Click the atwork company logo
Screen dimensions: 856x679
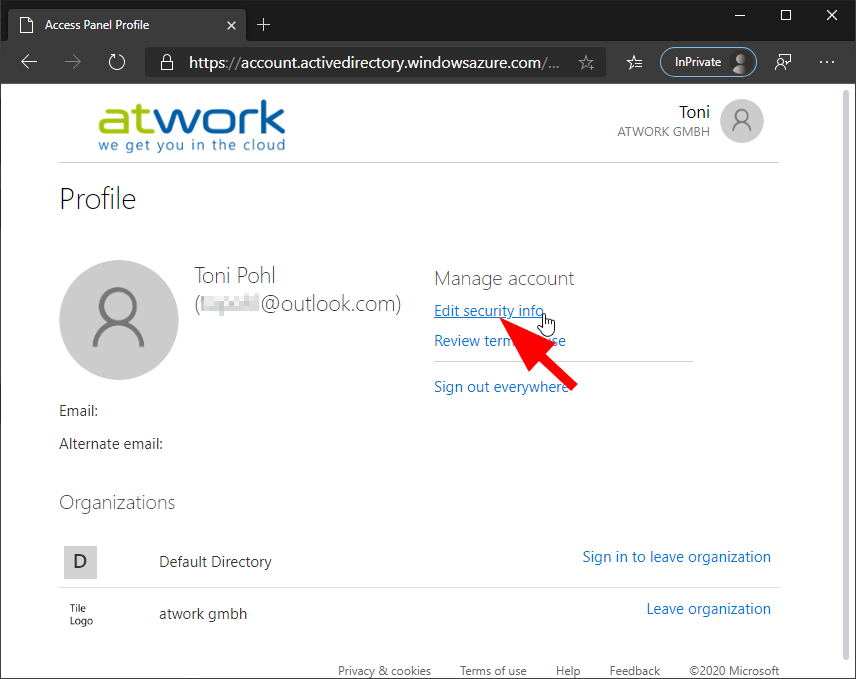[192, 126]
